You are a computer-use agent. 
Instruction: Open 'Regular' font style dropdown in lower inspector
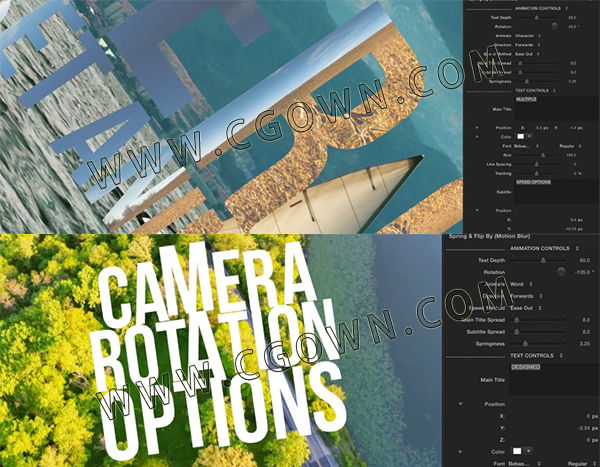[x=582, y=463]
